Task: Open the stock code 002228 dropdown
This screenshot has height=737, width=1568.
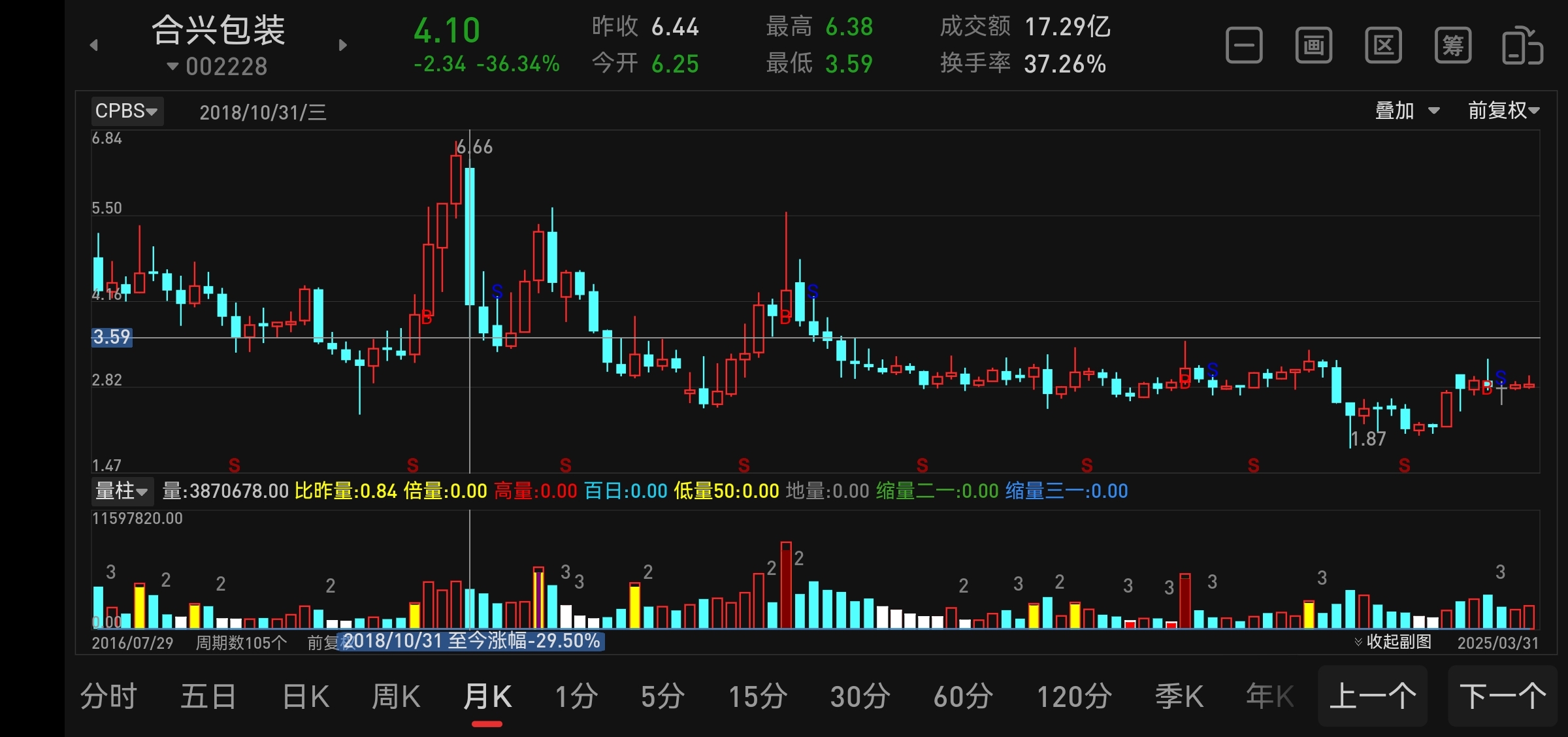Action: [x=218, y=66]
